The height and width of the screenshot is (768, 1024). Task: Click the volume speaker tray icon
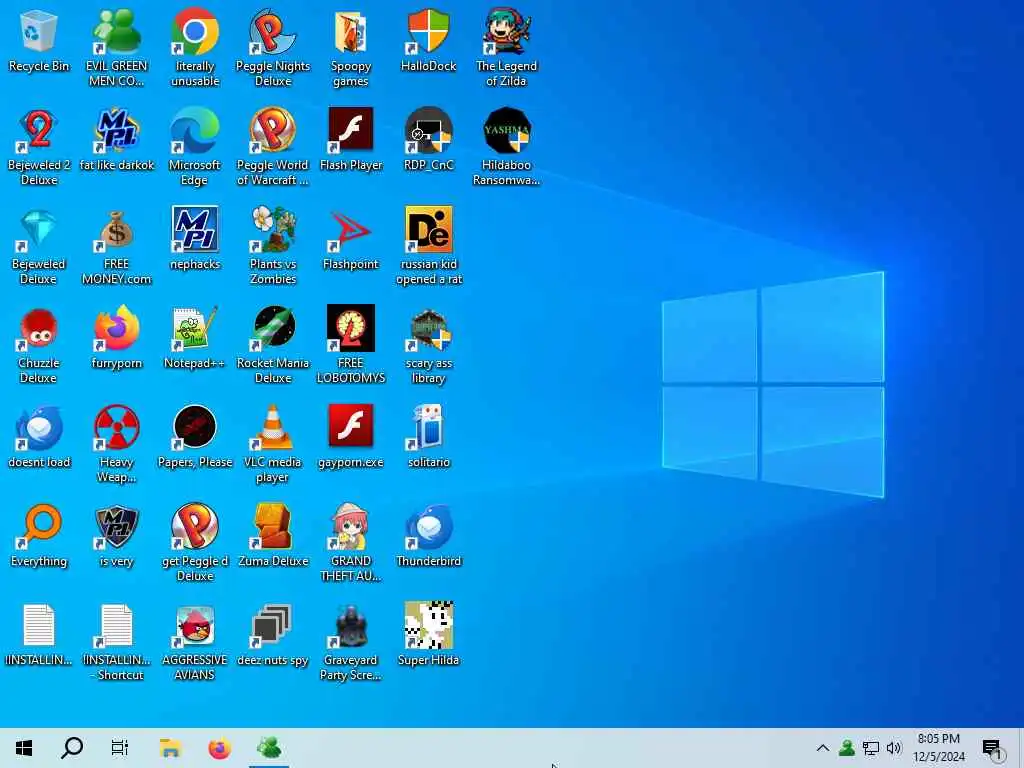(x=893, y=748)
